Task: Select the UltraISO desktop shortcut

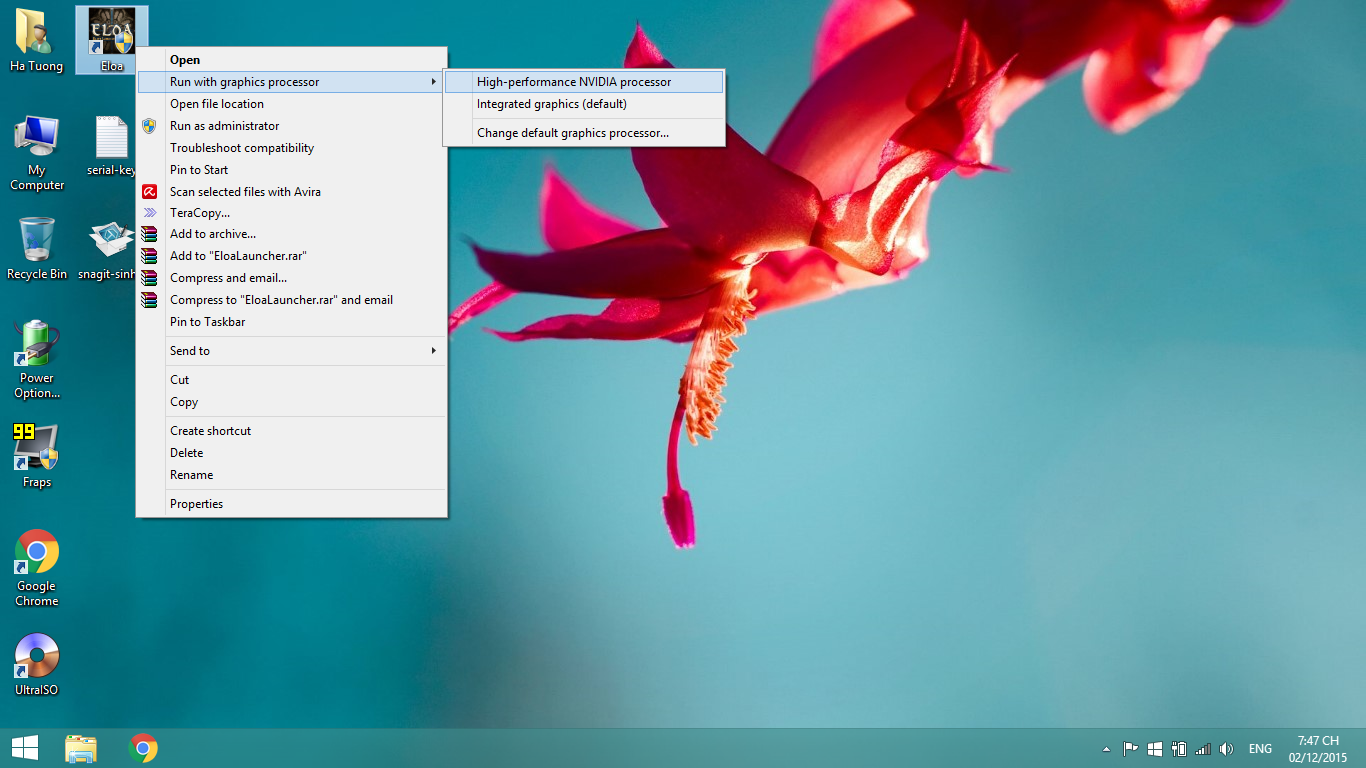Action: (37, 665)
